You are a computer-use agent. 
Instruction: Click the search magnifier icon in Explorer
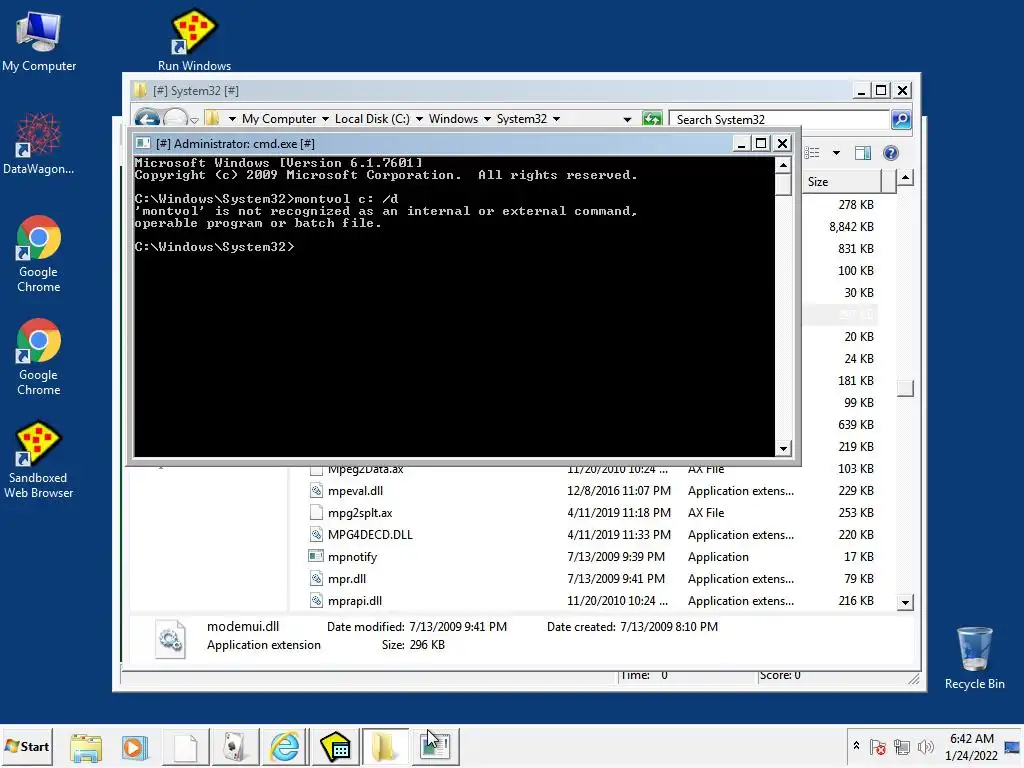[x=901, y=119]
